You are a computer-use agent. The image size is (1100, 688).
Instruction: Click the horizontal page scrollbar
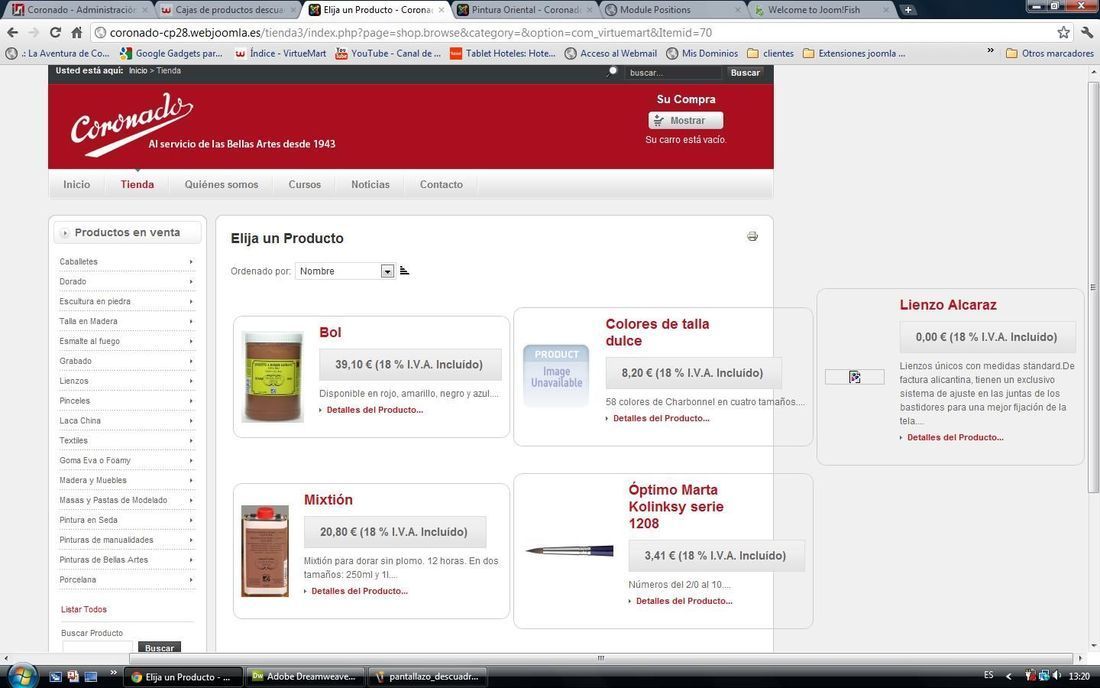pyautogui.click(x=601, y=658)
